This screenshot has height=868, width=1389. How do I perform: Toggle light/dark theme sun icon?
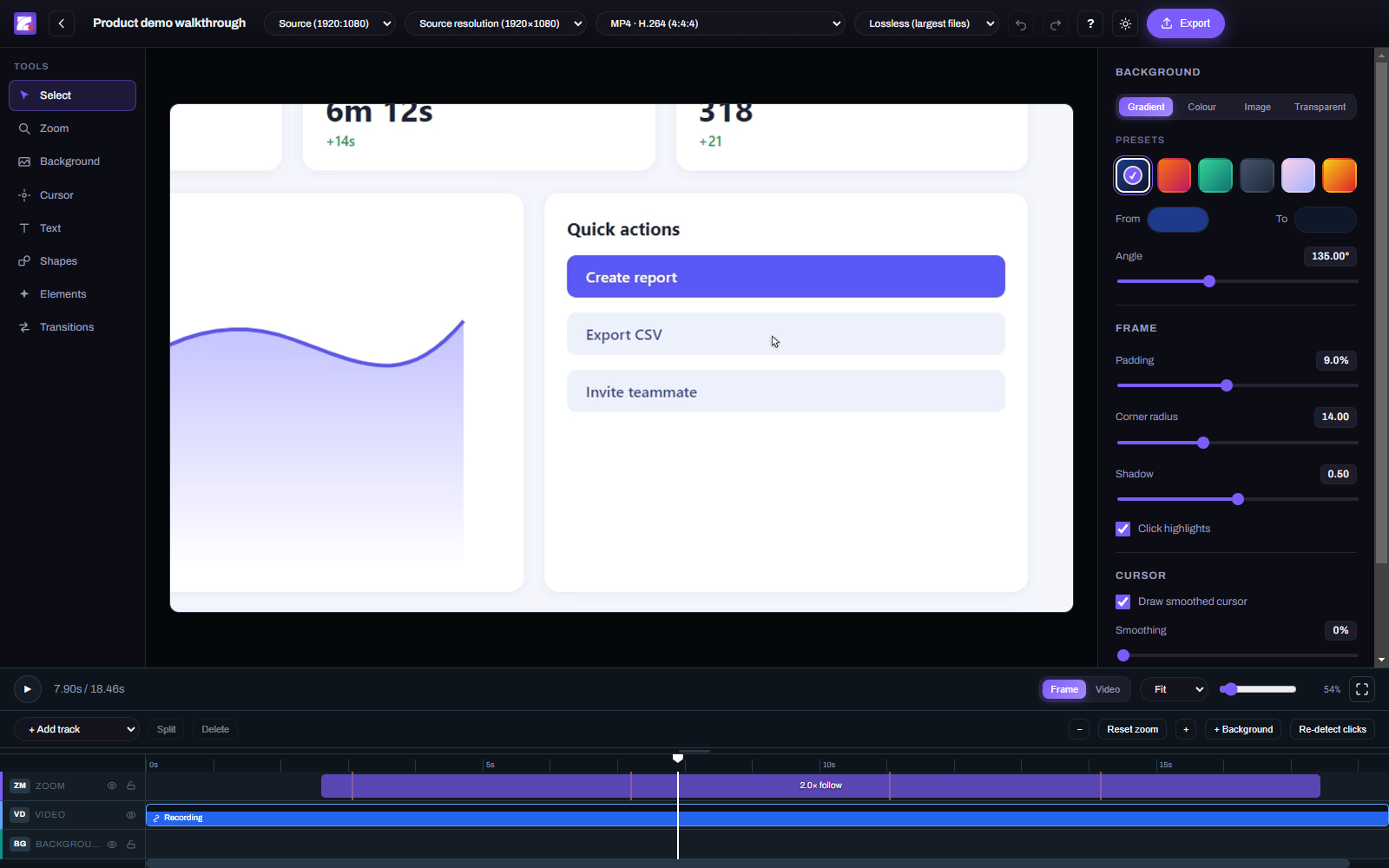[x=1125, y=23]
